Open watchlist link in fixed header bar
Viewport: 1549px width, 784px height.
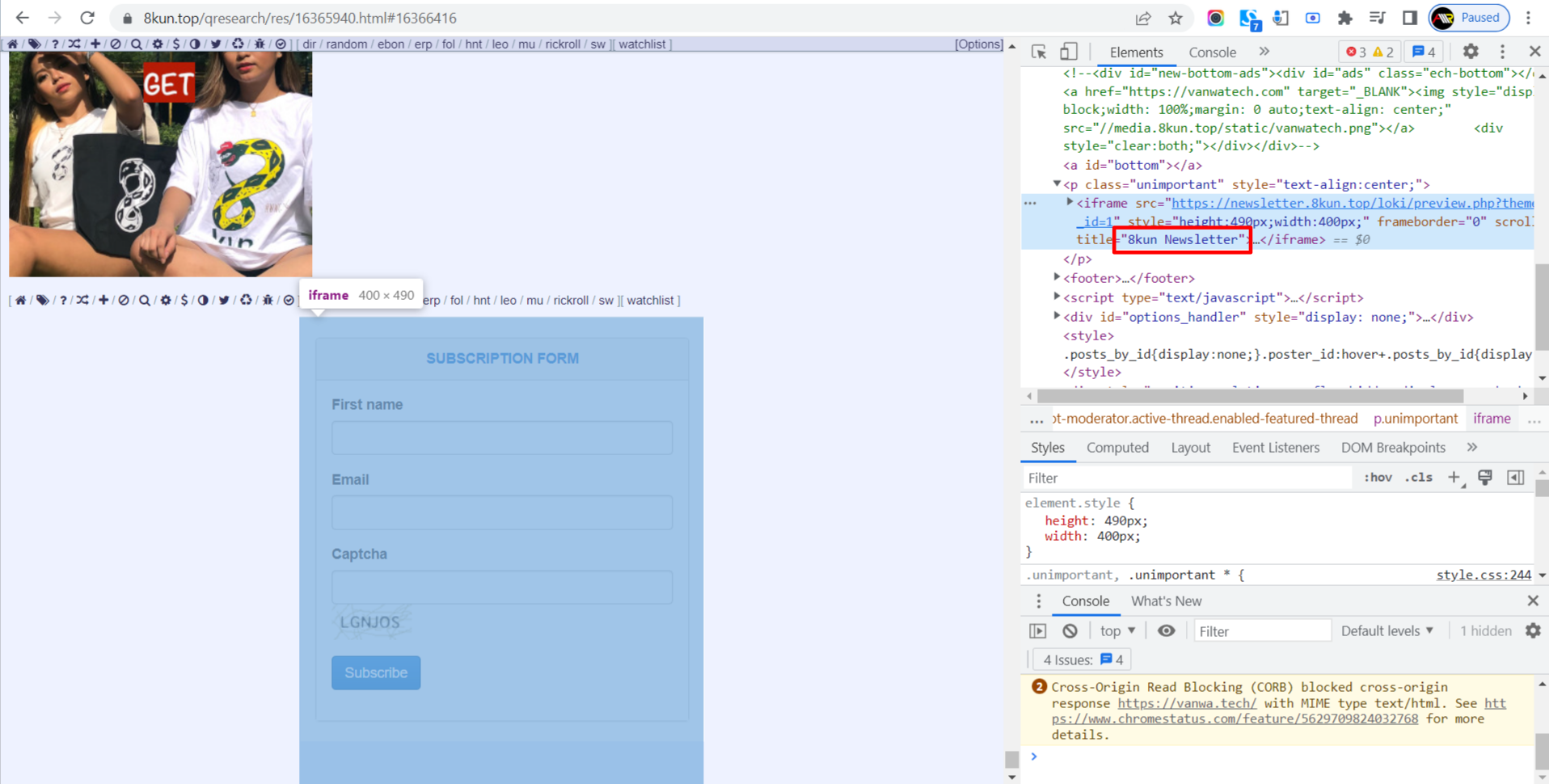642,44
